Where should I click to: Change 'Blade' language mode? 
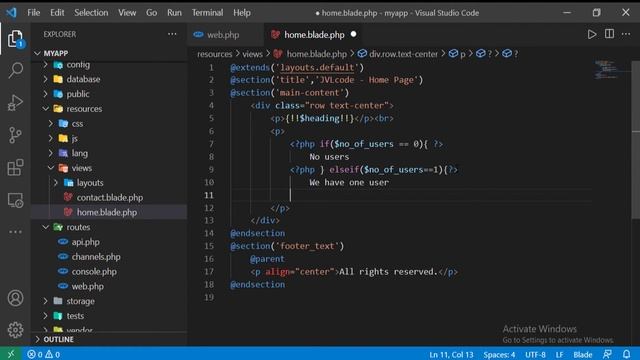click(582, 354)
